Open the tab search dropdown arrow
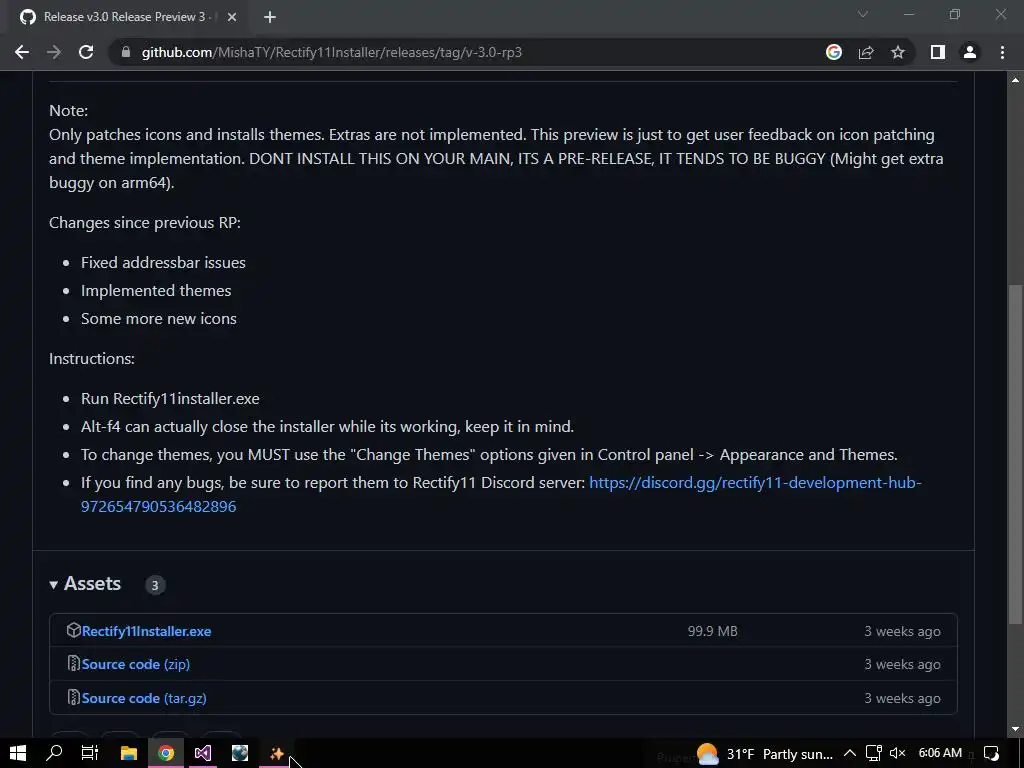Screen dimensions: 1024x768 point(863,14)
